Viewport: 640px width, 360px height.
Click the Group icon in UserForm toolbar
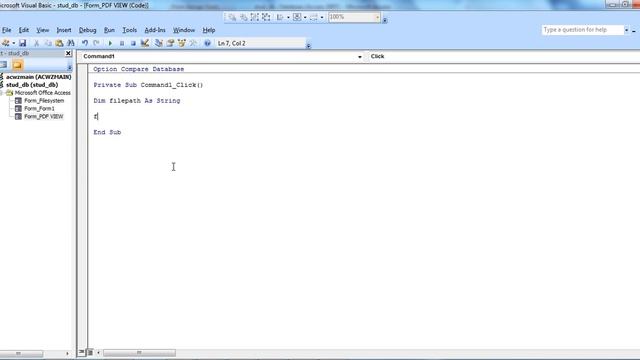(x=255, y=17)
